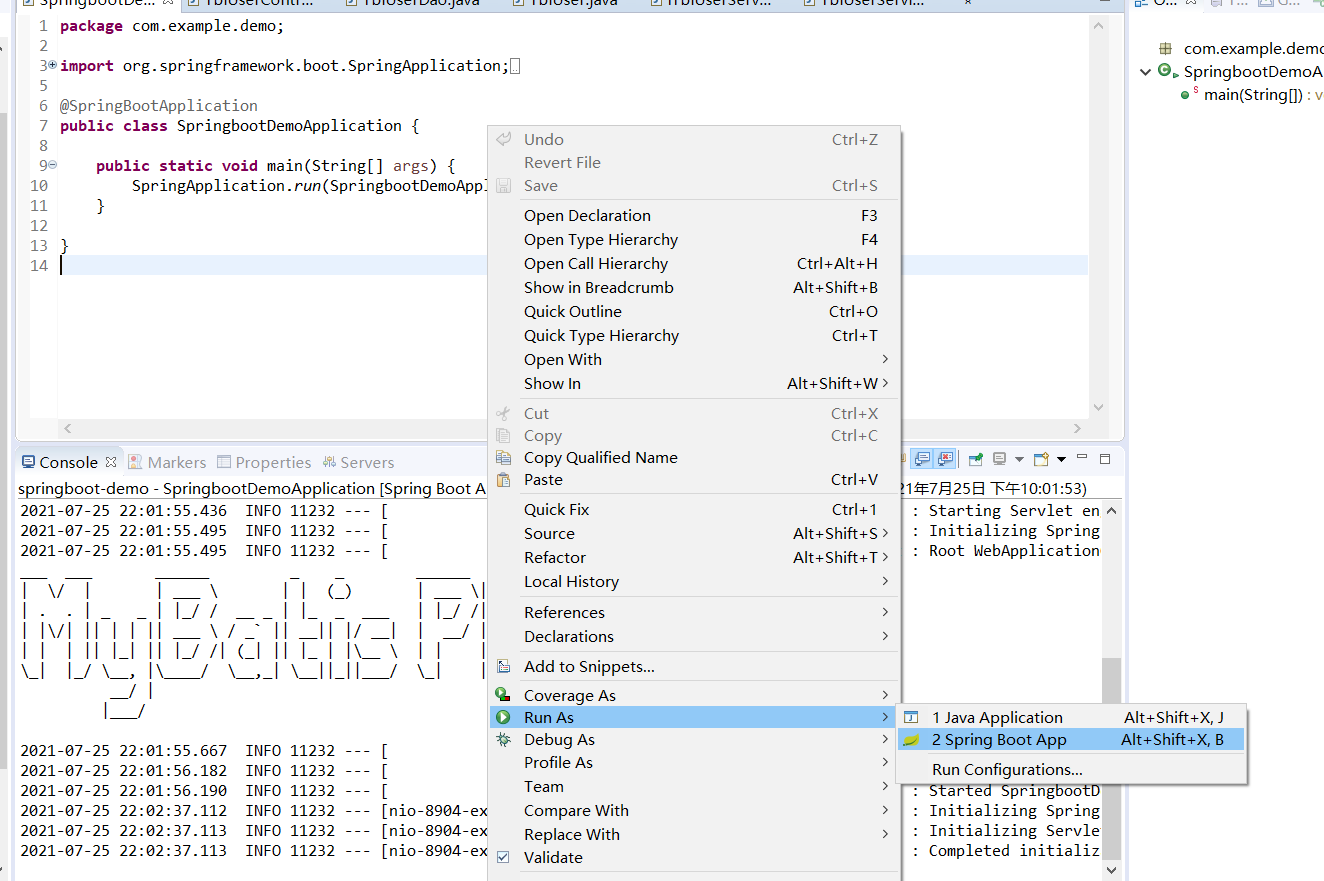The image size is (1324, 881).
Task: Maximize the Console view
Action: (x=1105, y=459)
